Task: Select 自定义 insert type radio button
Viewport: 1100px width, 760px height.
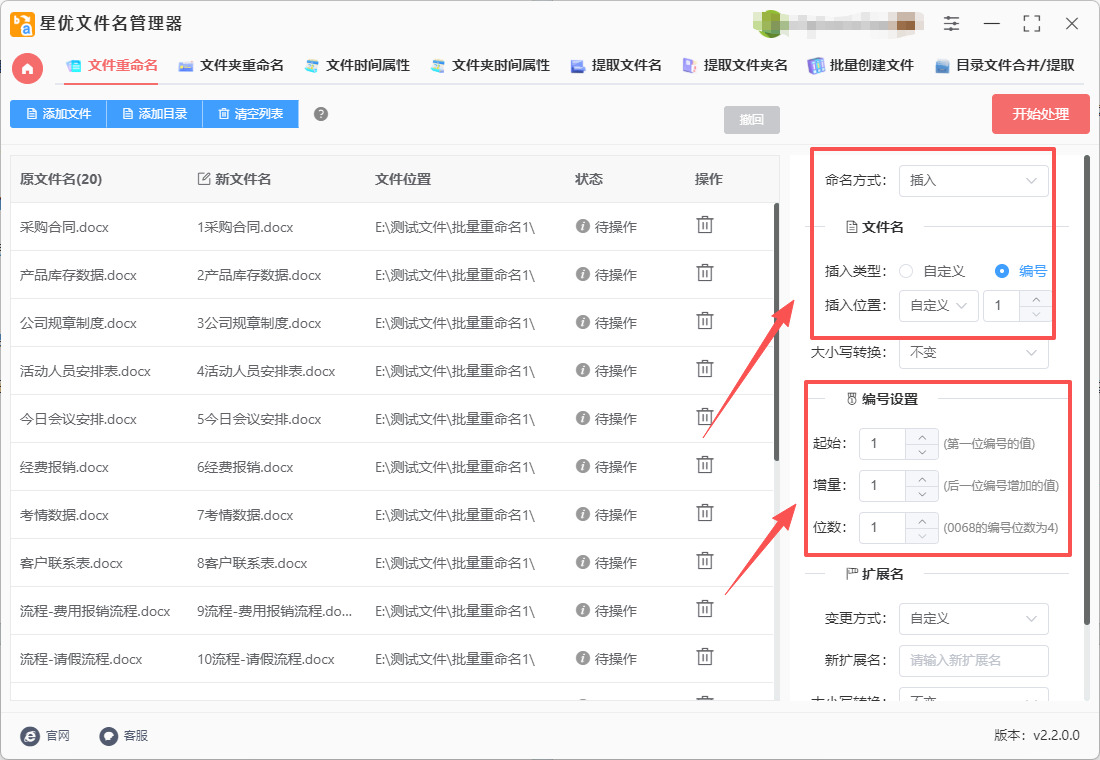Action: point(906,271)
